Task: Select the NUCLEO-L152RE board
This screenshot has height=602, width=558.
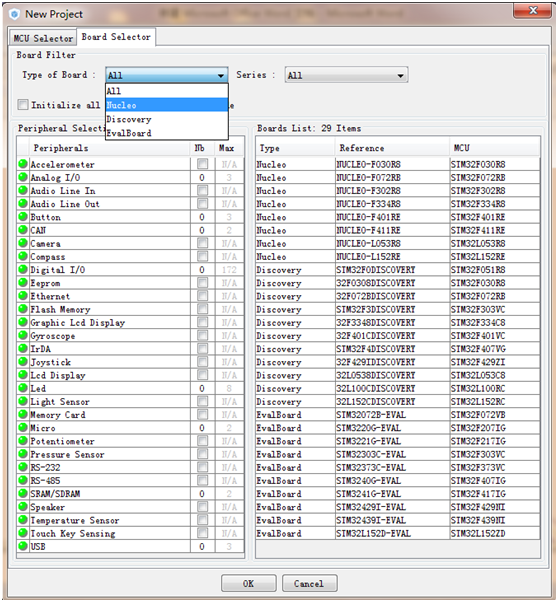Action: point(398,256)
